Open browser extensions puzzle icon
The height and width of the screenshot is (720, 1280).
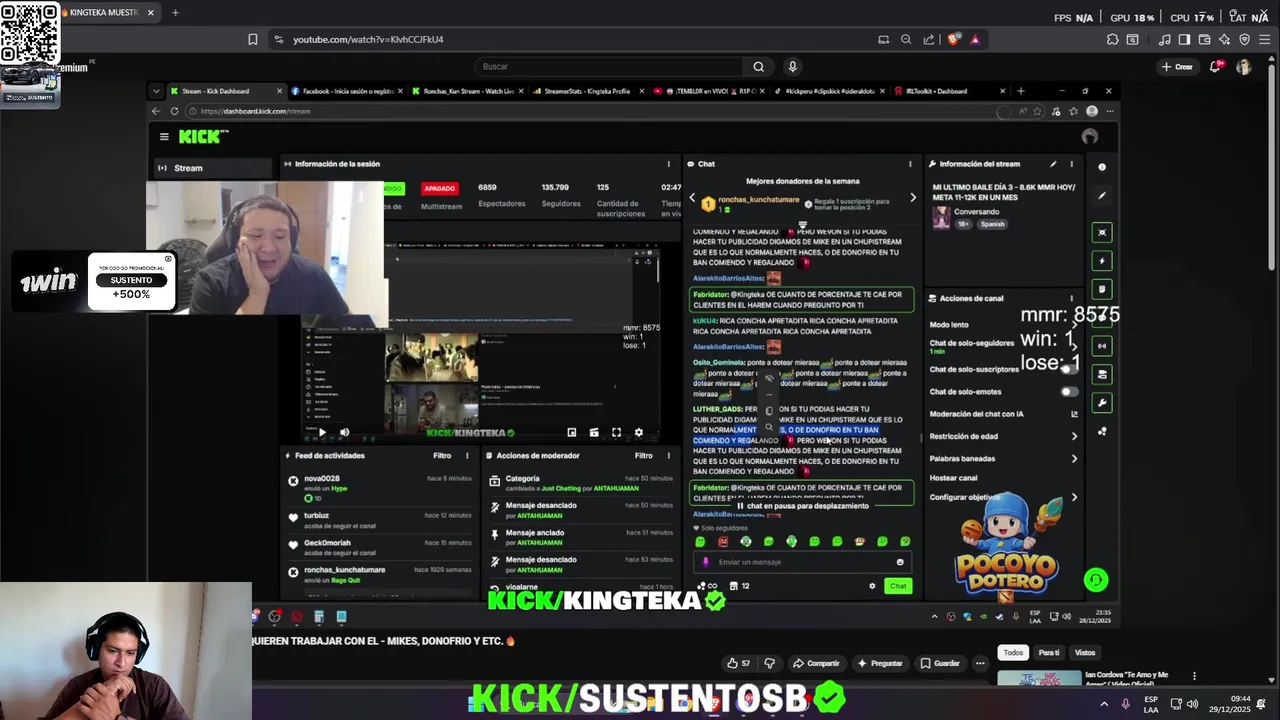coord(1112,40)
